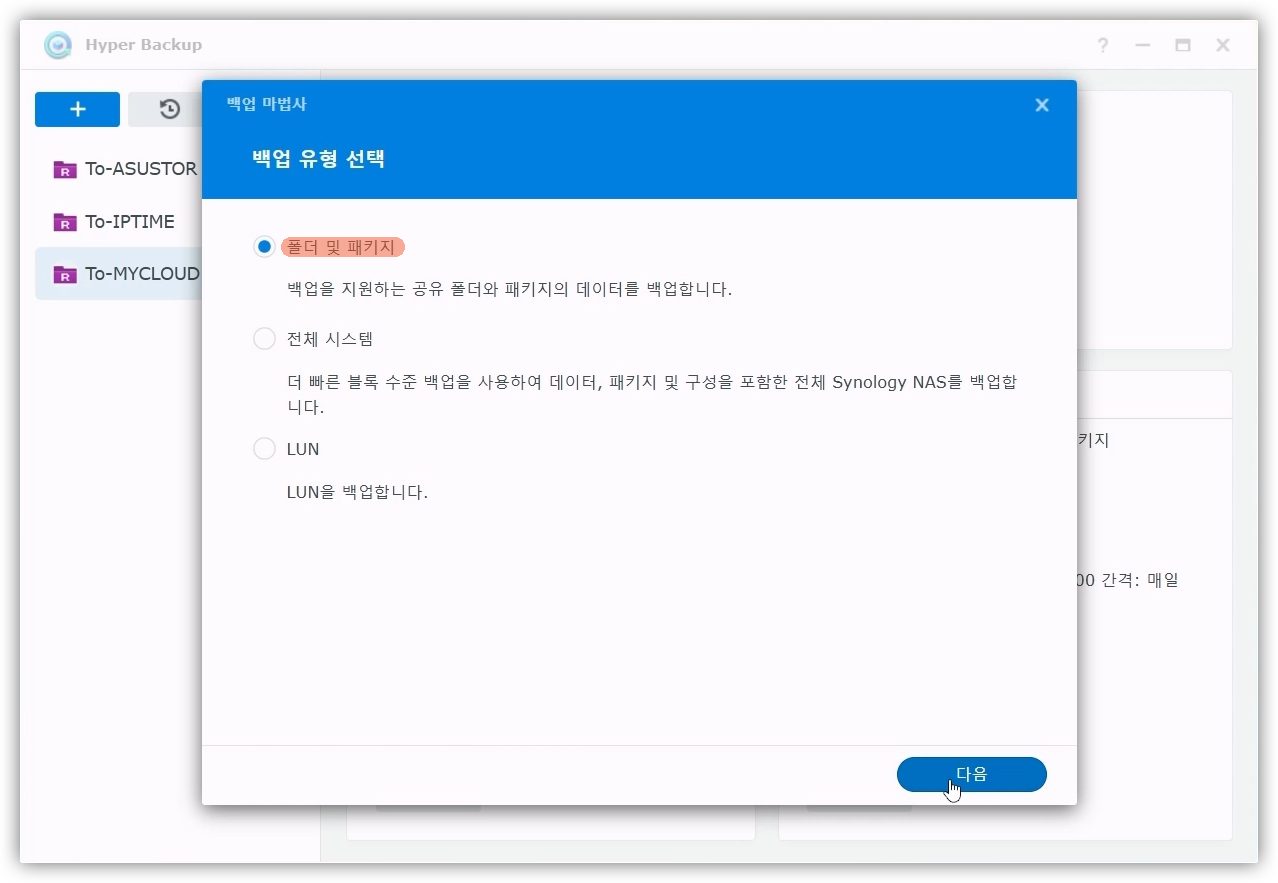1278x883 pixels.
Task: Click the Hyper Backup app logo icon
Action: tap(58, 45)
